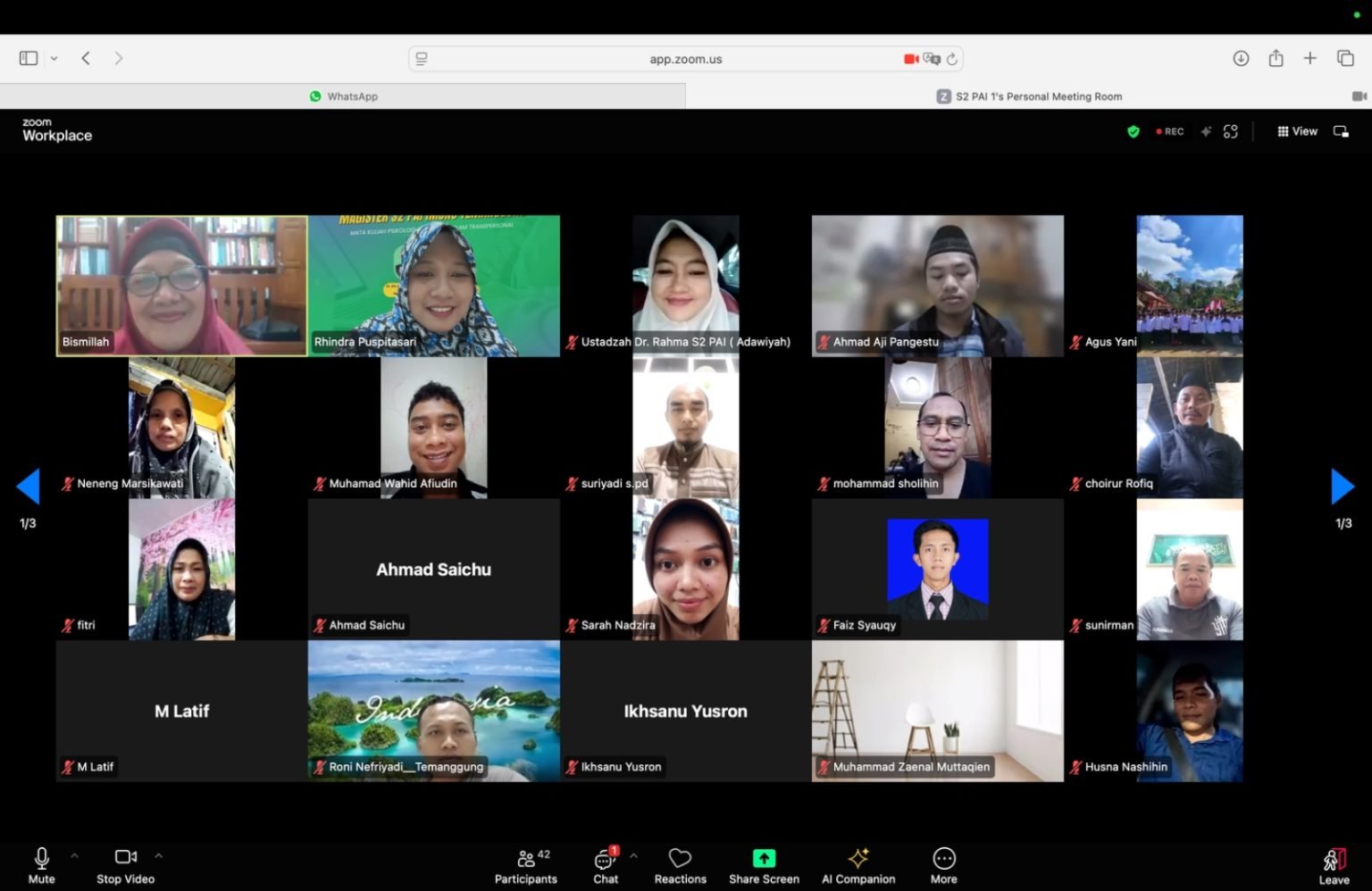1372x891 pixels.
Task: Click the encryption shield icon
Action: pyautogui.click(x=1134, y=131)
